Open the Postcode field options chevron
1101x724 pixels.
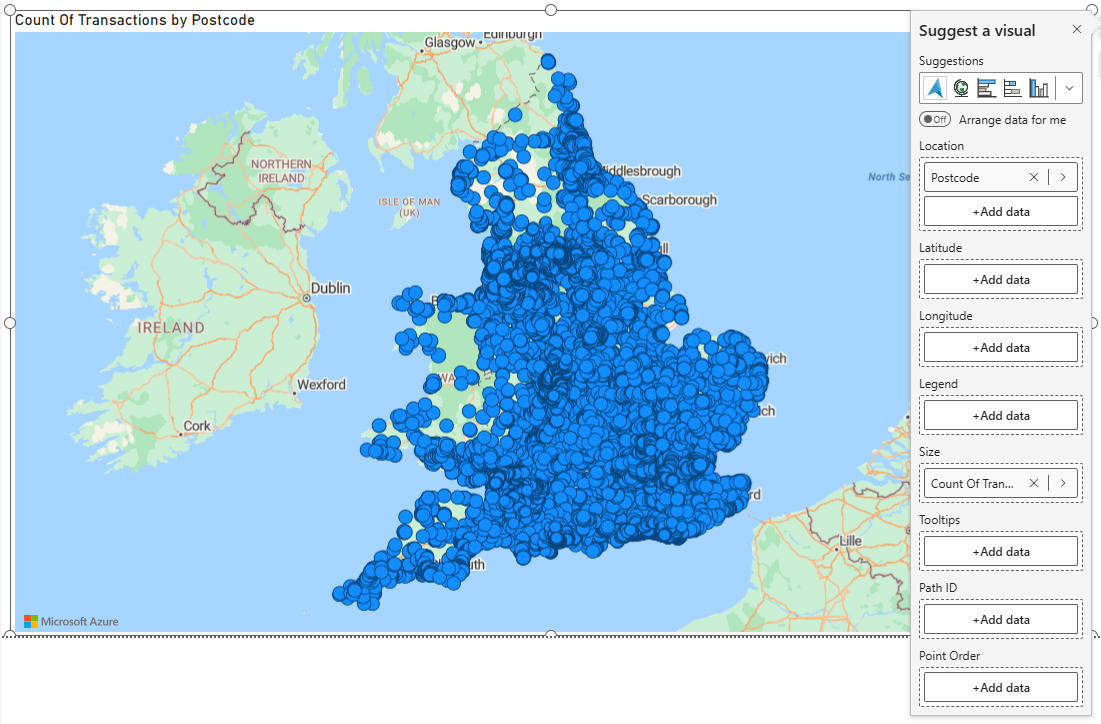1062,176
